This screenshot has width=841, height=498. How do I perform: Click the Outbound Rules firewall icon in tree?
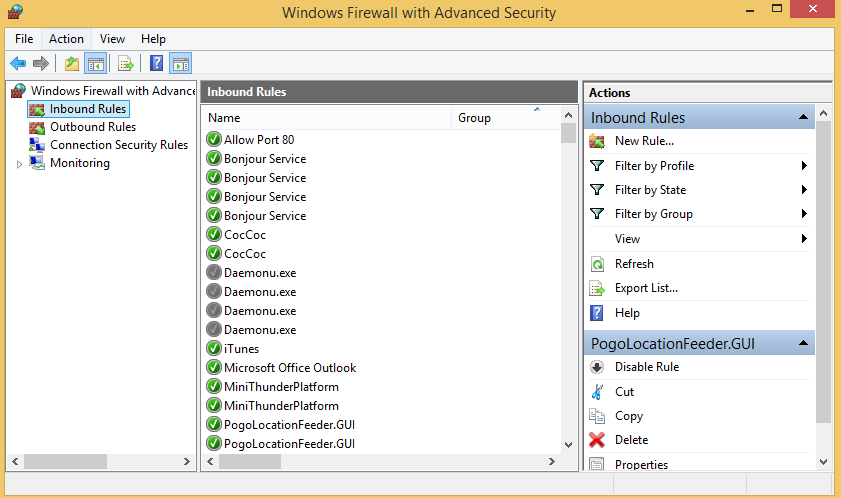[x=37, y=127]
